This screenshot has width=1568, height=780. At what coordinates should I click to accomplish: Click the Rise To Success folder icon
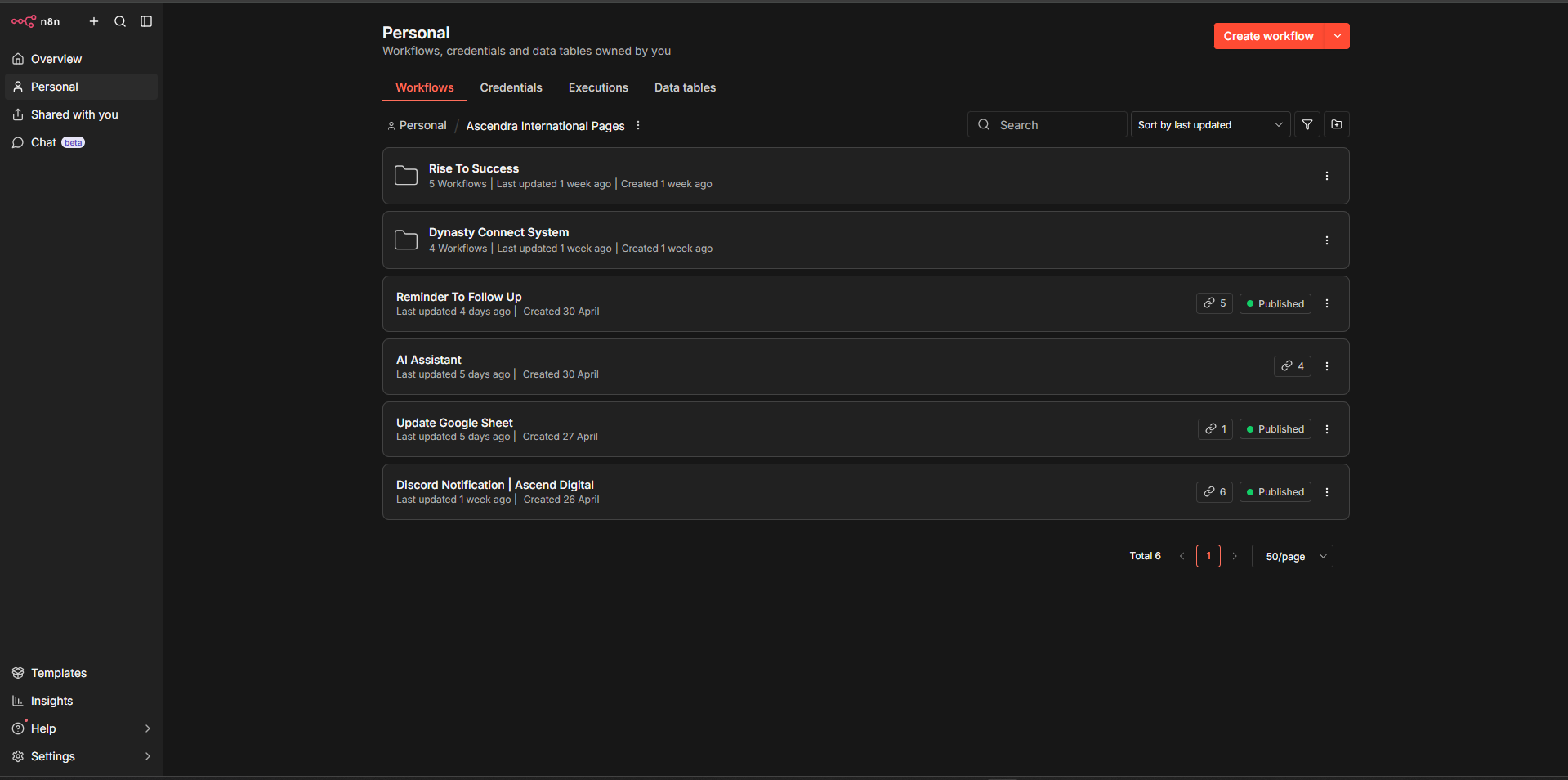[x=406, y=175]
